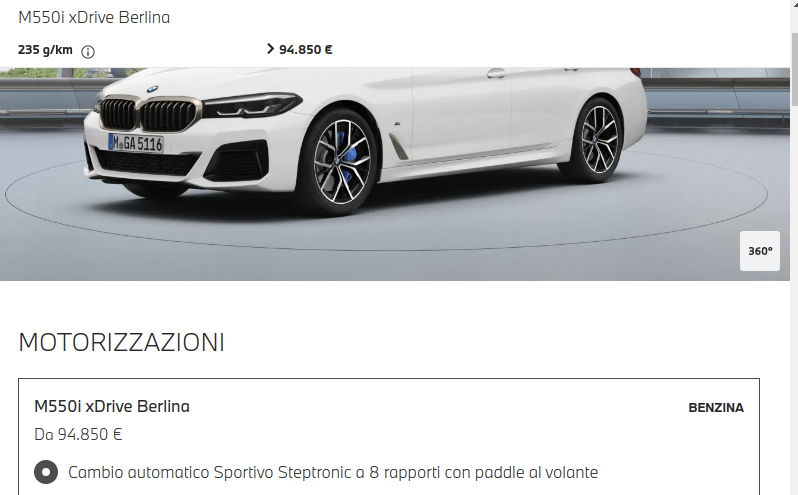
Task: Click the chevron arrow before 94.850 €
Action: 270,49
